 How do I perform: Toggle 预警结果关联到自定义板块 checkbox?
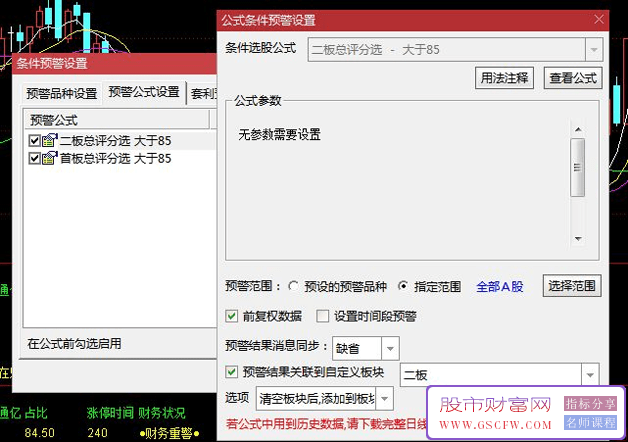click(x=231, y=372)
